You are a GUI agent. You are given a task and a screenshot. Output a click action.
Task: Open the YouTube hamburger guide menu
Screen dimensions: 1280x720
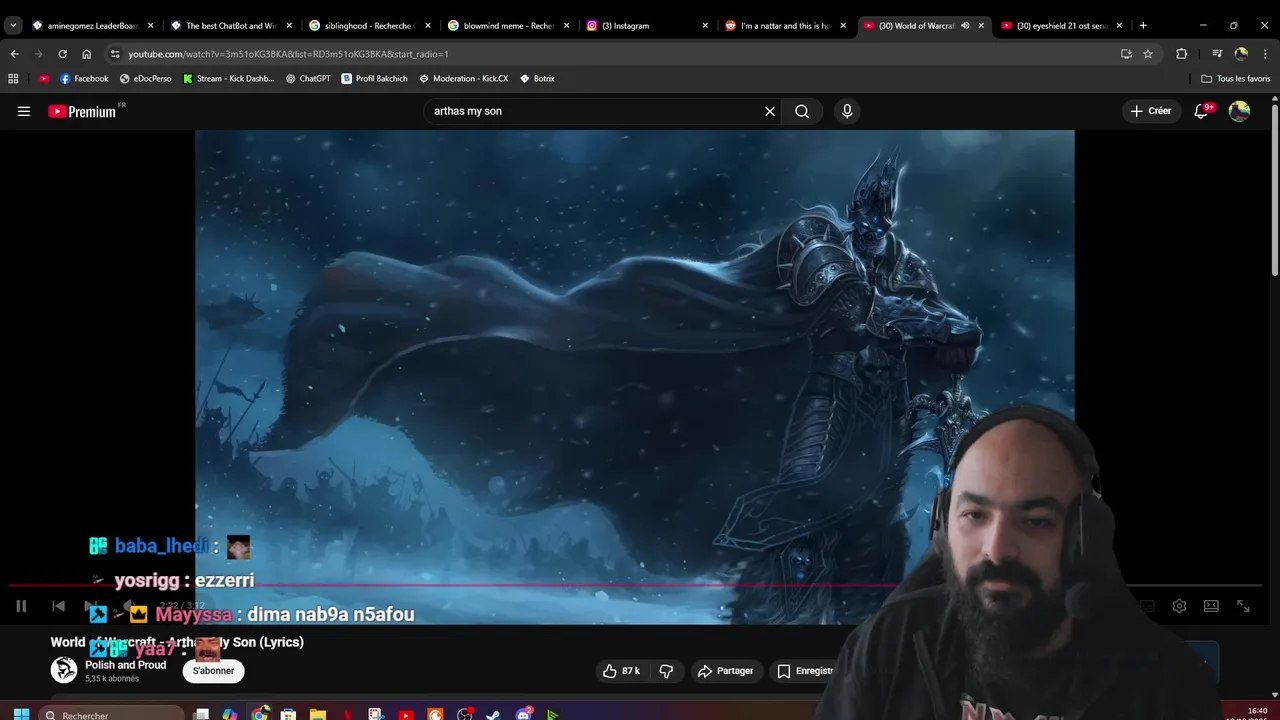pos(24,111)
